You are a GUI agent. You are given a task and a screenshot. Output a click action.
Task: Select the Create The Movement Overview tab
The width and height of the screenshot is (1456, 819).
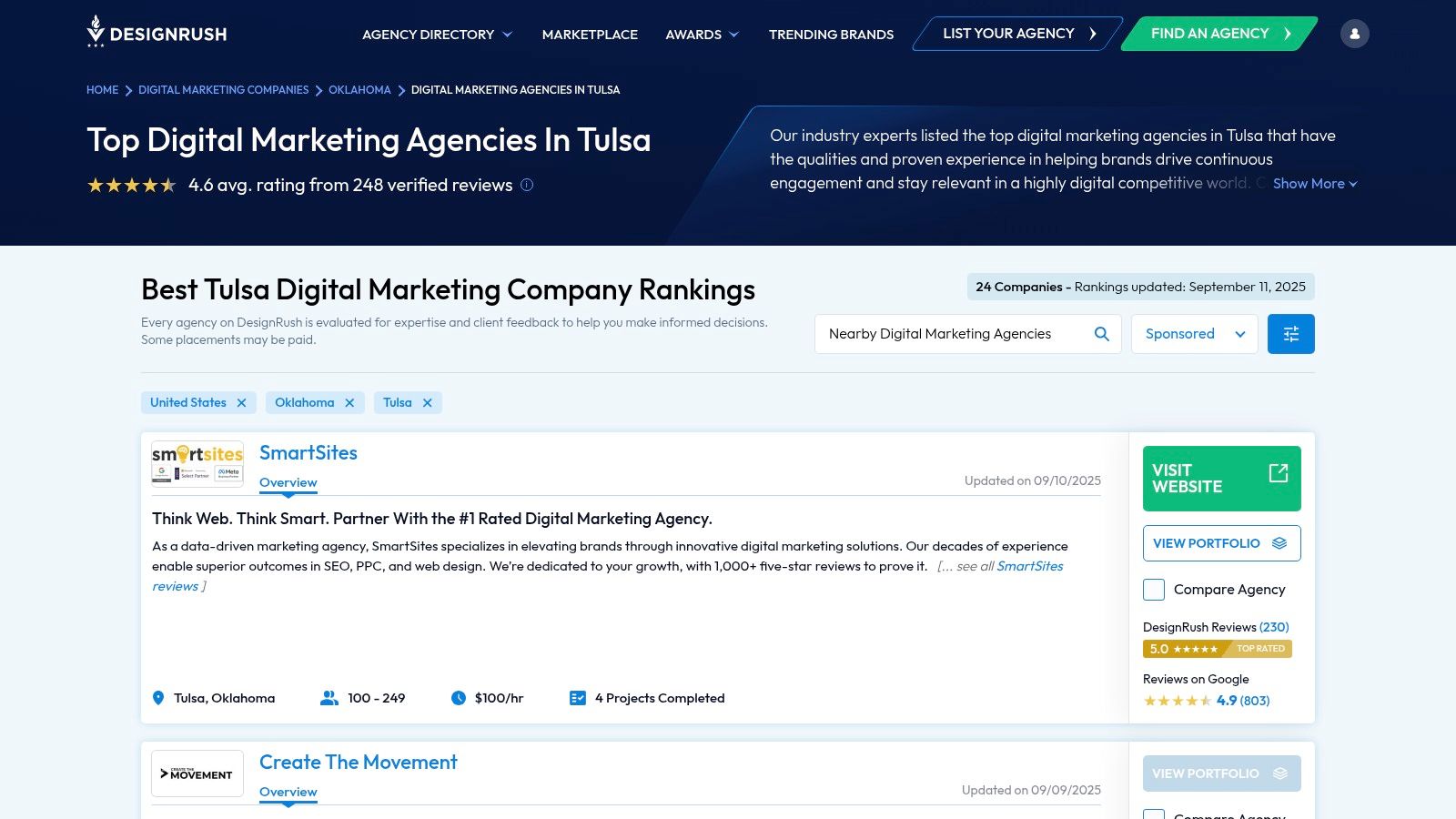coord(288,793)
